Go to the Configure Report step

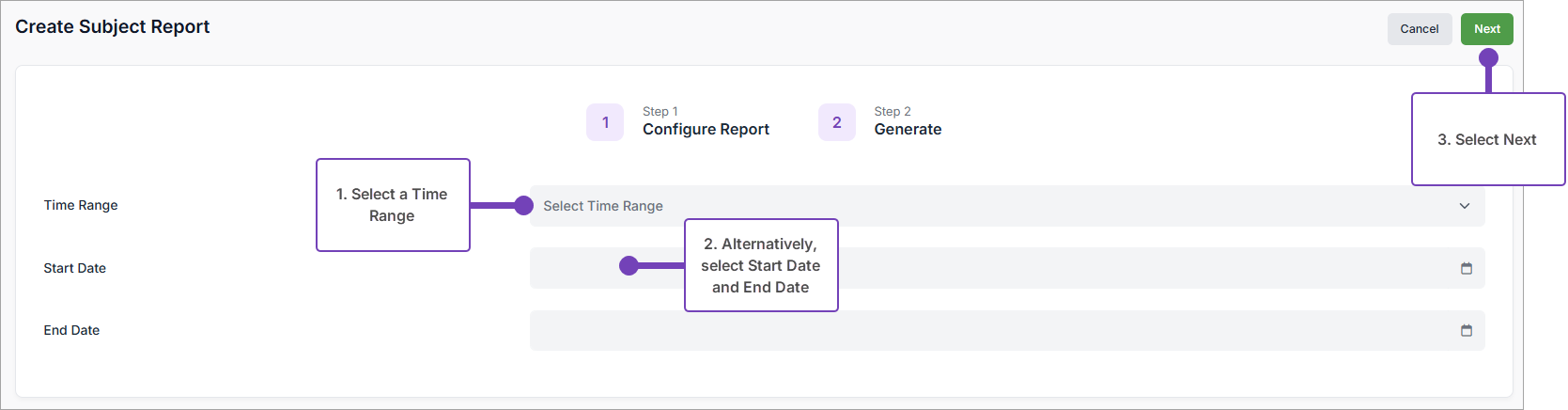tap(706, 129)
